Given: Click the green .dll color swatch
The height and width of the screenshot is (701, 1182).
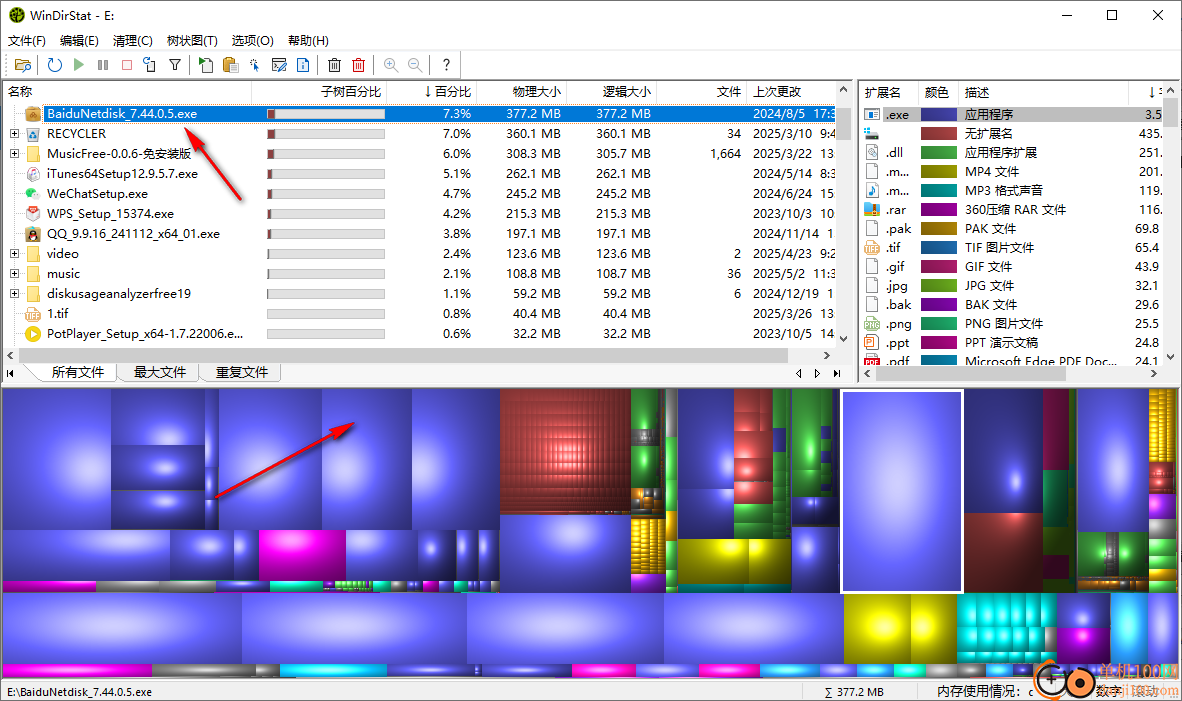Looking at the screenshot, I should (x=939, y=152).
